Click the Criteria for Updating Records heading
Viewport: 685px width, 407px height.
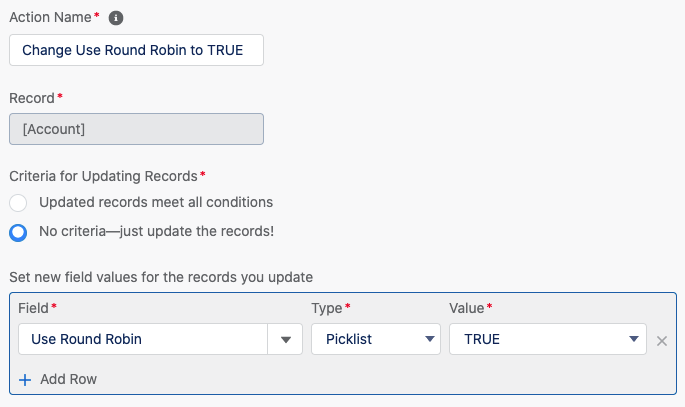(x=104, y=176)
